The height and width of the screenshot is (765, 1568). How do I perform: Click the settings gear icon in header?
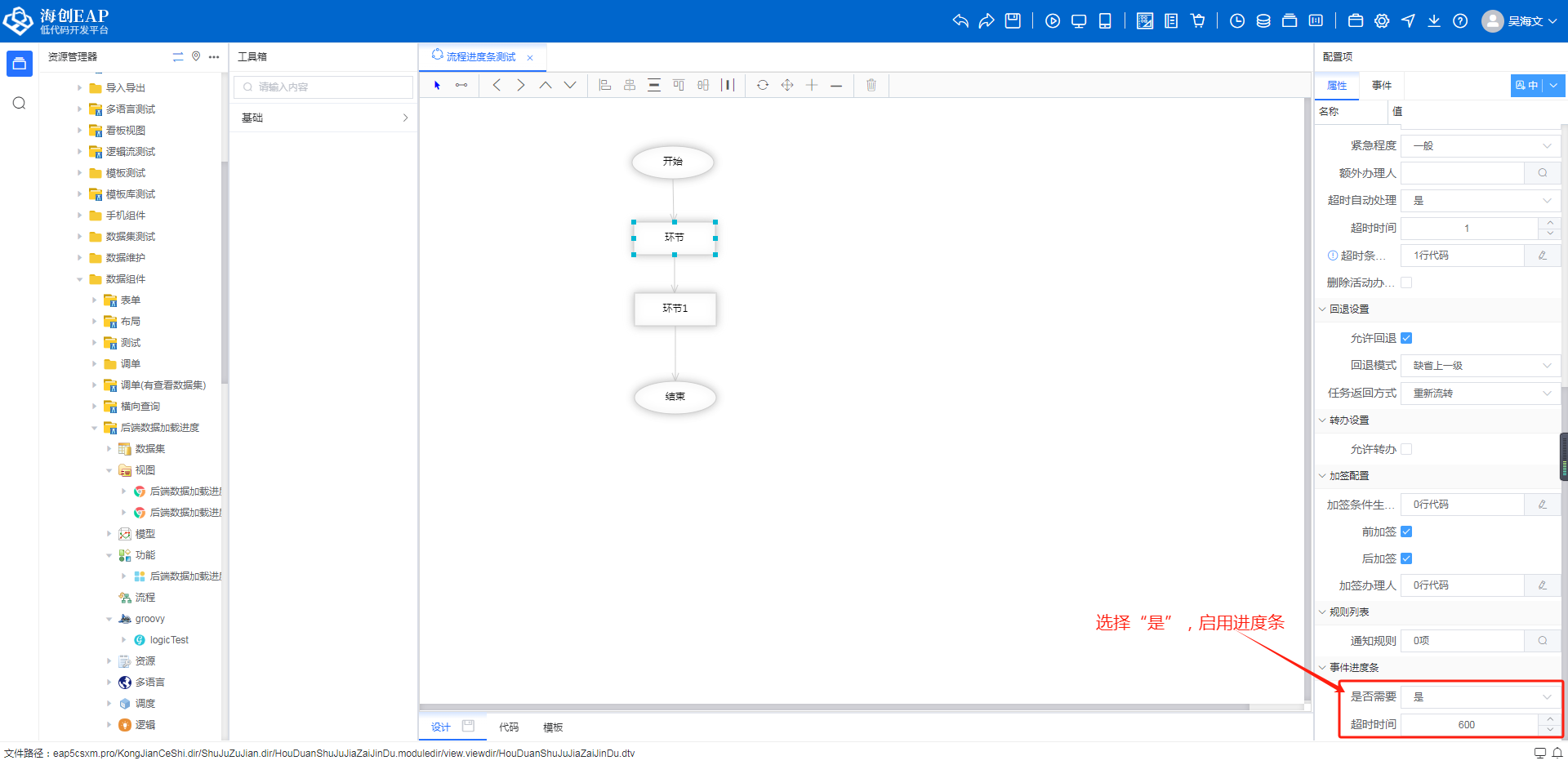[x=1382, y=21]
